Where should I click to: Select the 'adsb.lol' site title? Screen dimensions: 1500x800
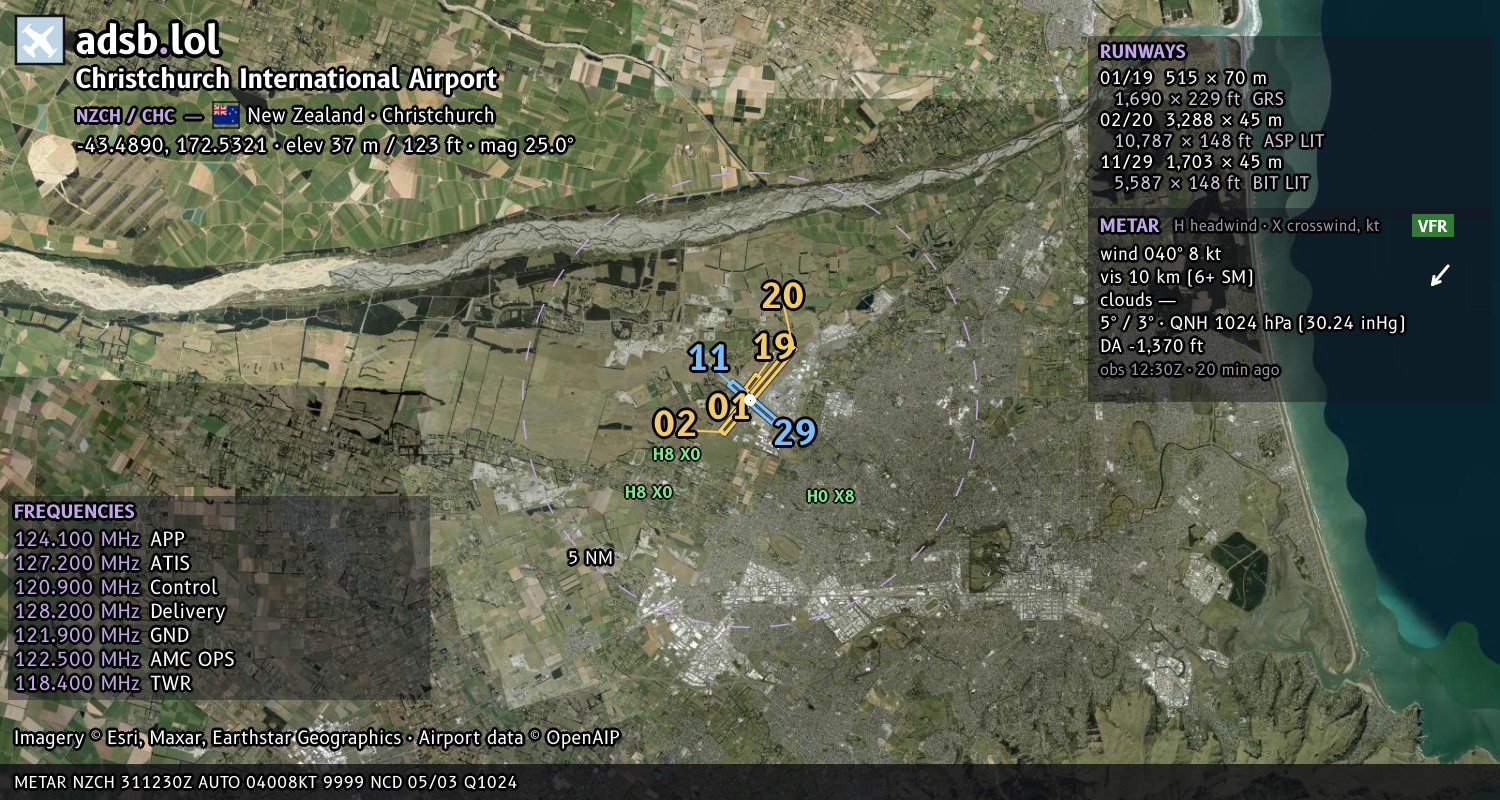(148, 41)
